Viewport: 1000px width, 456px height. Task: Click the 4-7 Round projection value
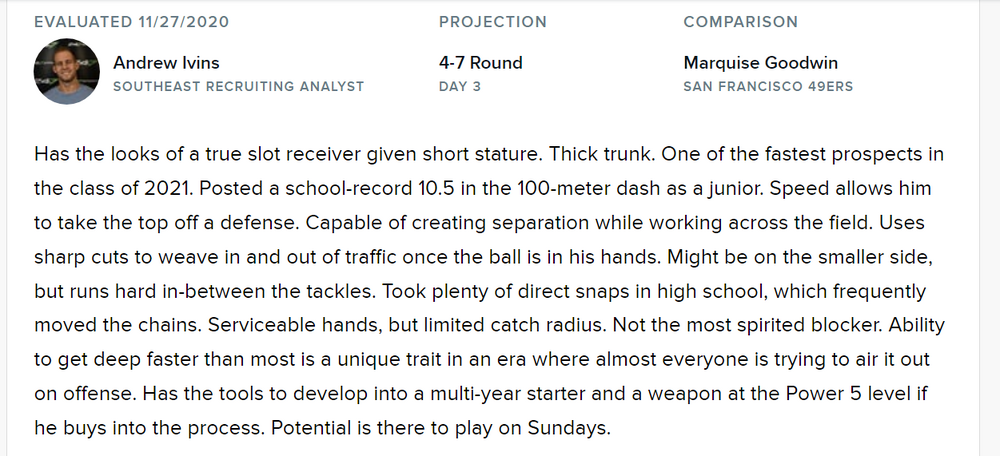coord(480,62)
